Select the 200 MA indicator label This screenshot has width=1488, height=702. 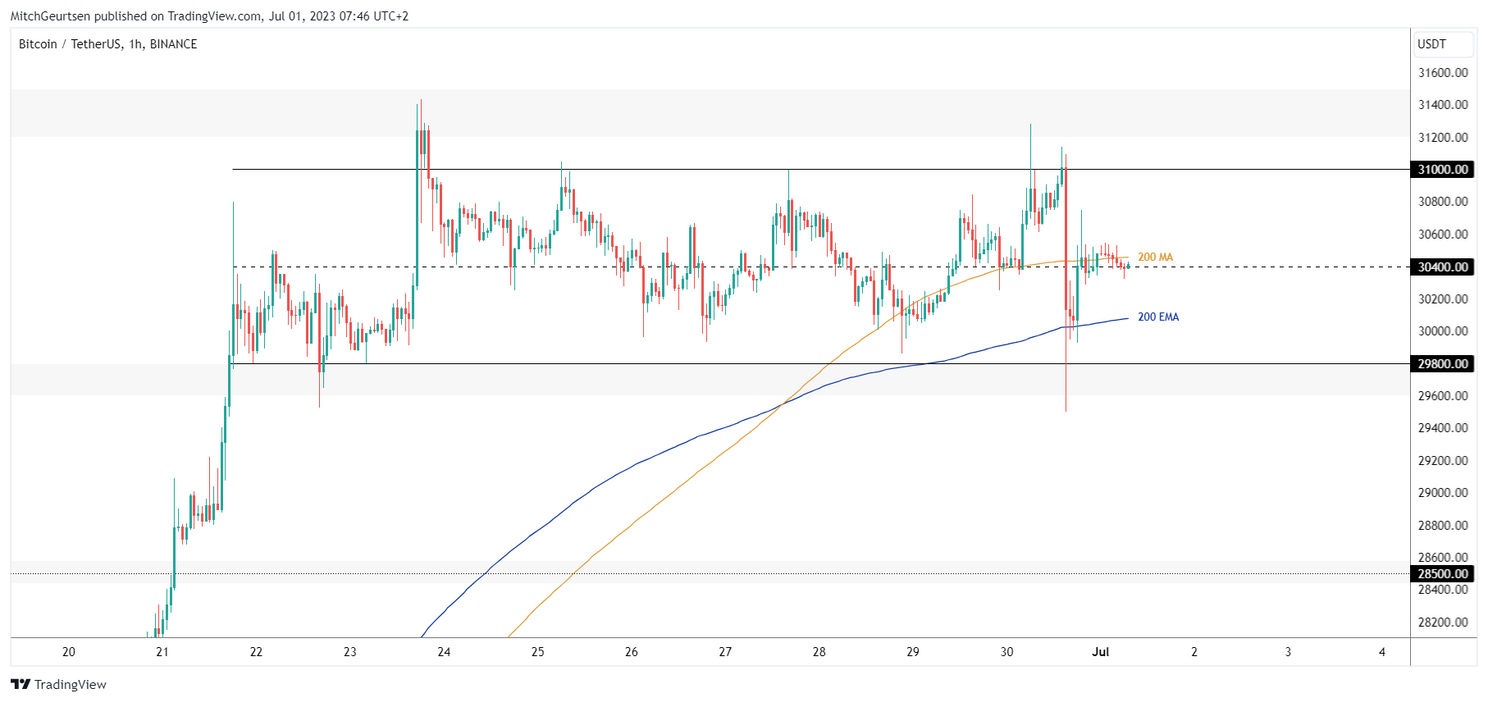click(x=1156, y=257)
